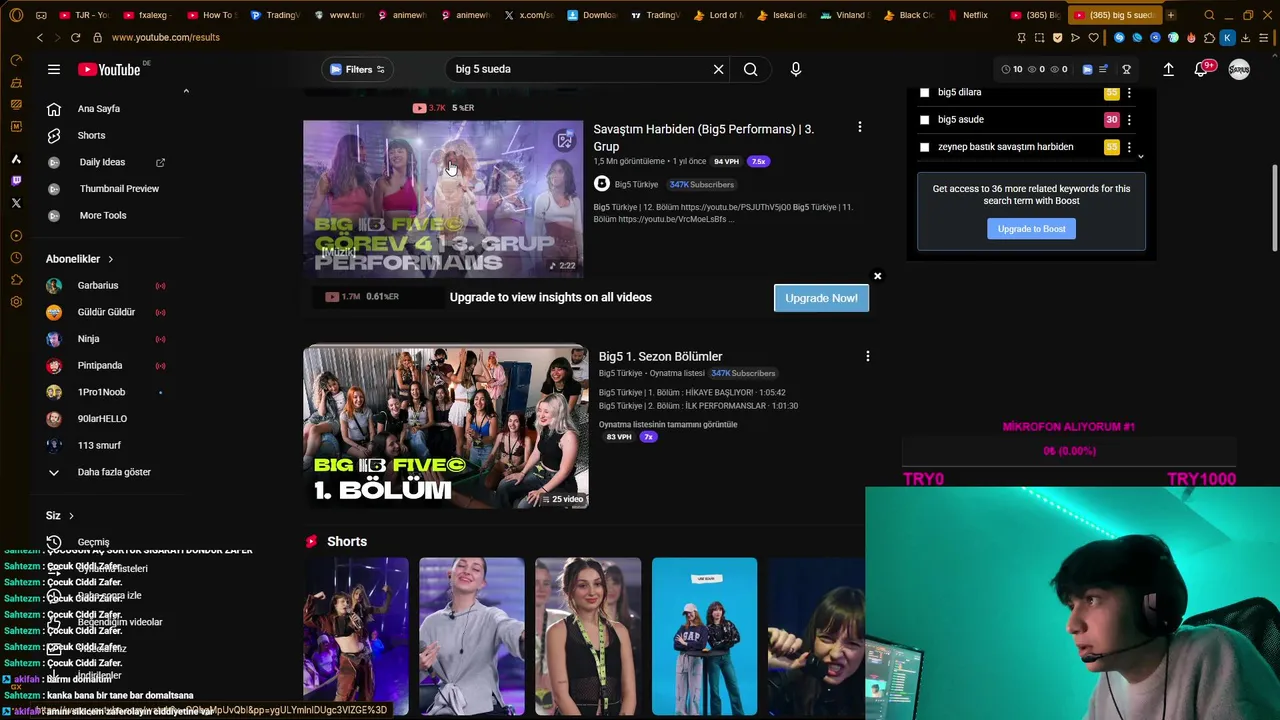Expand the Abonelikler section chevron
The height and width of the screenshot is (720, 1280).
point(110,259)
